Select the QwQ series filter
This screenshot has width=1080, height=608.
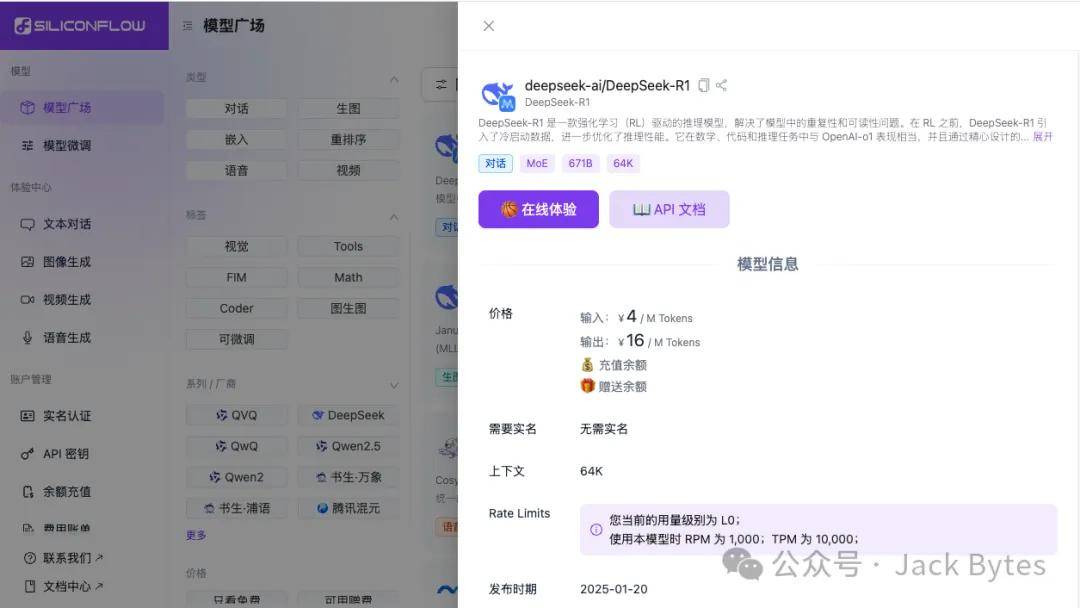(x=236, y=446)
